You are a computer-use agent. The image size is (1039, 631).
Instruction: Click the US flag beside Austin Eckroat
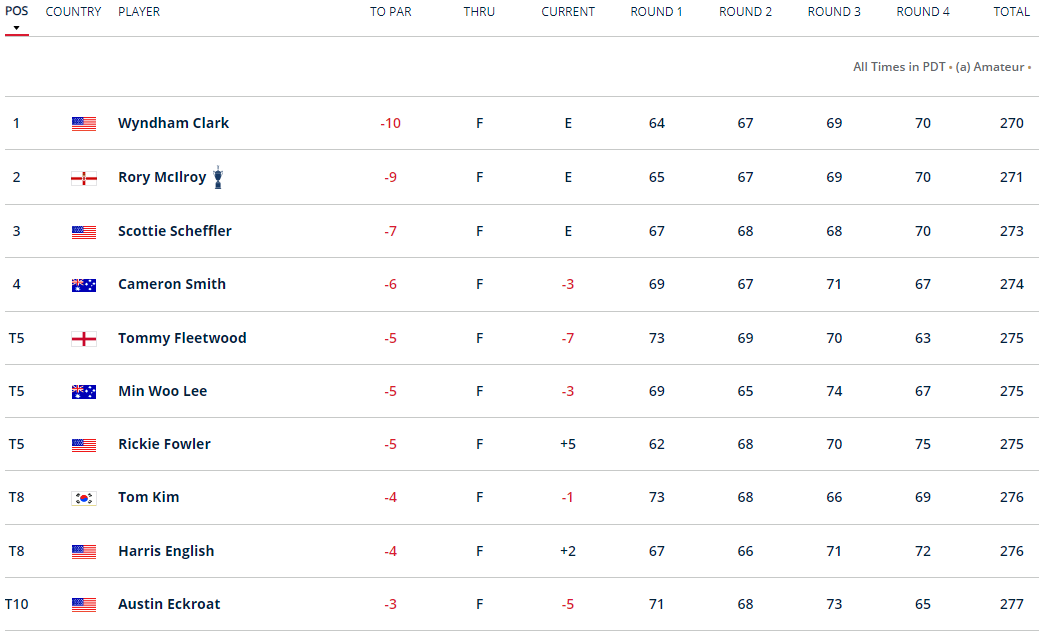[84, 605]
